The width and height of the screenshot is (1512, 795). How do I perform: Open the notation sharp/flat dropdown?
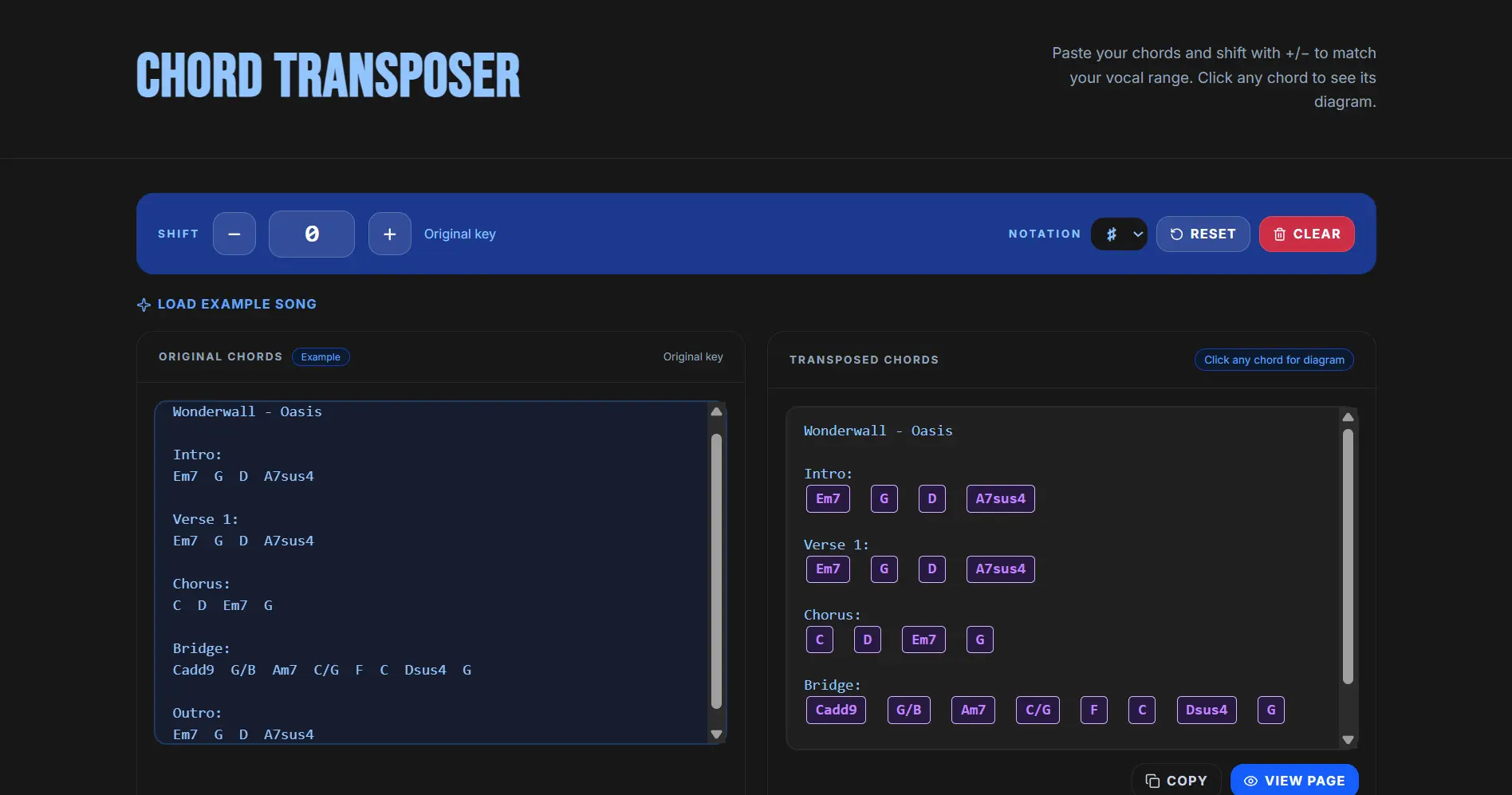tap(1120, 234)
